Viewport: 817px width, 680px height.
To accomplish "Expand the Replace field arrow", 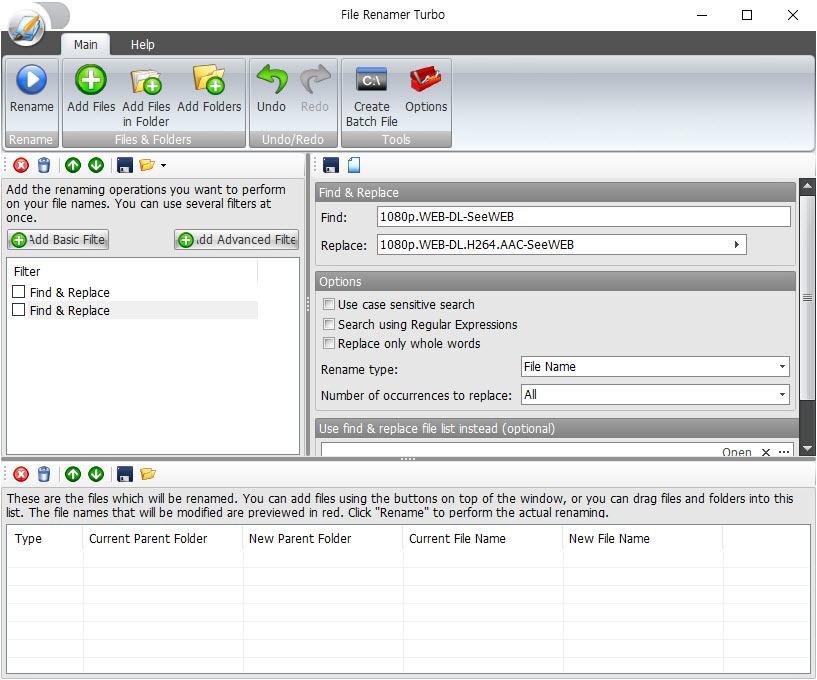I will pos(737,244).
